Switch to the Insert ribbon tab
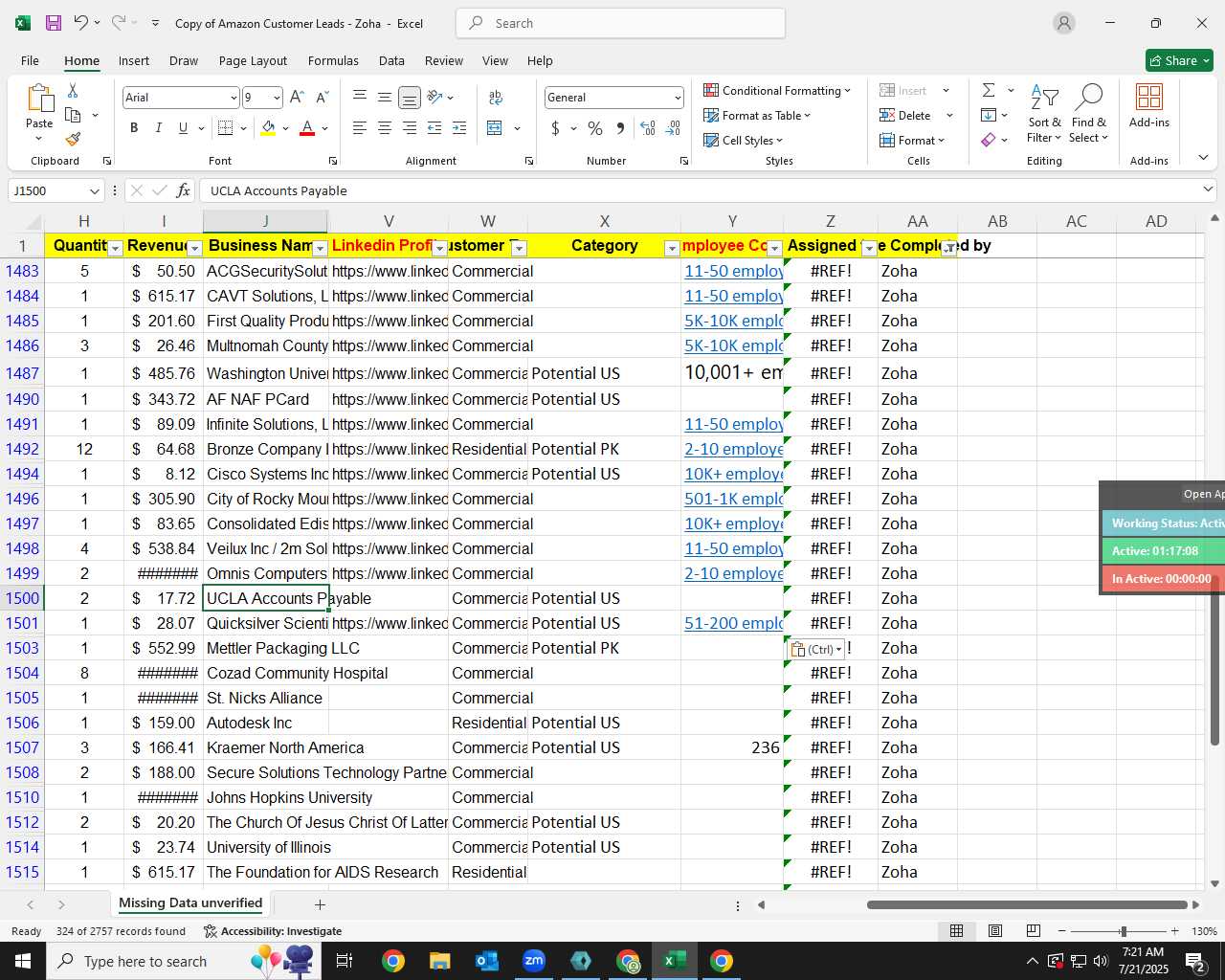The height and width of the screenshot is (980, 1225). coord(134,60)
